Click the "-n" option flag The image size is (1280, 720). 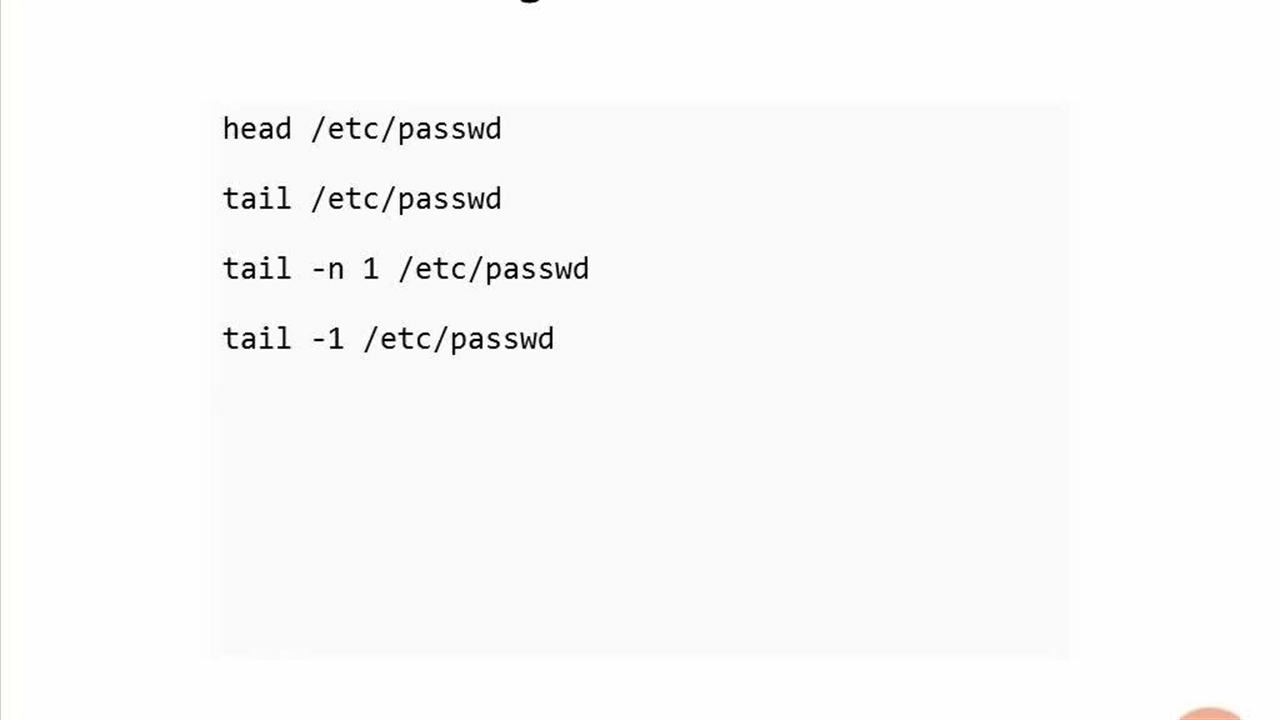(x=328, y=270)
